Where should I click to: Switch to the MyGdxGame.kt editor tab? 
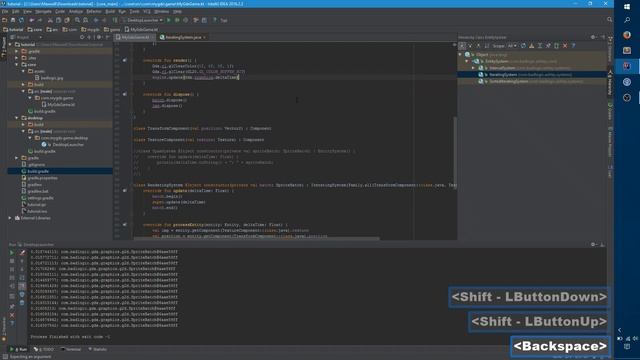coord(135,37)
